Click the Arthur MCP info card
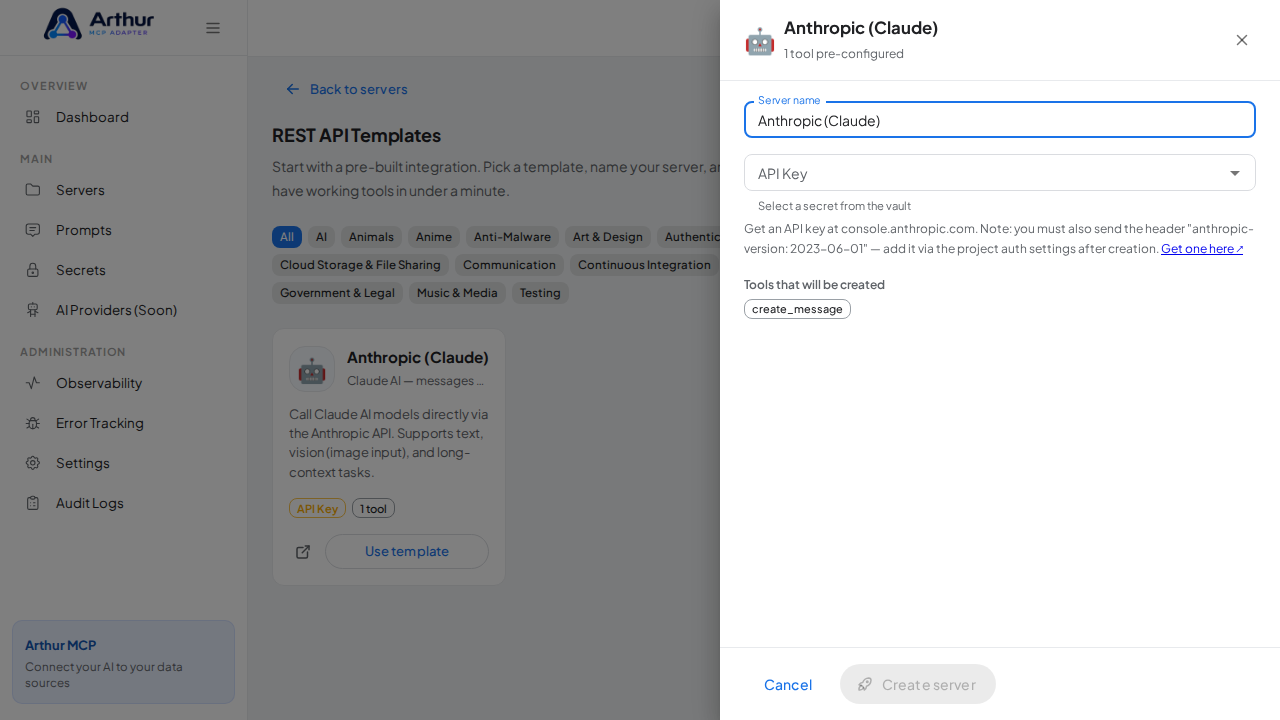The height and width of the screenshot is (720, 1280). click(x=123, y=662)
